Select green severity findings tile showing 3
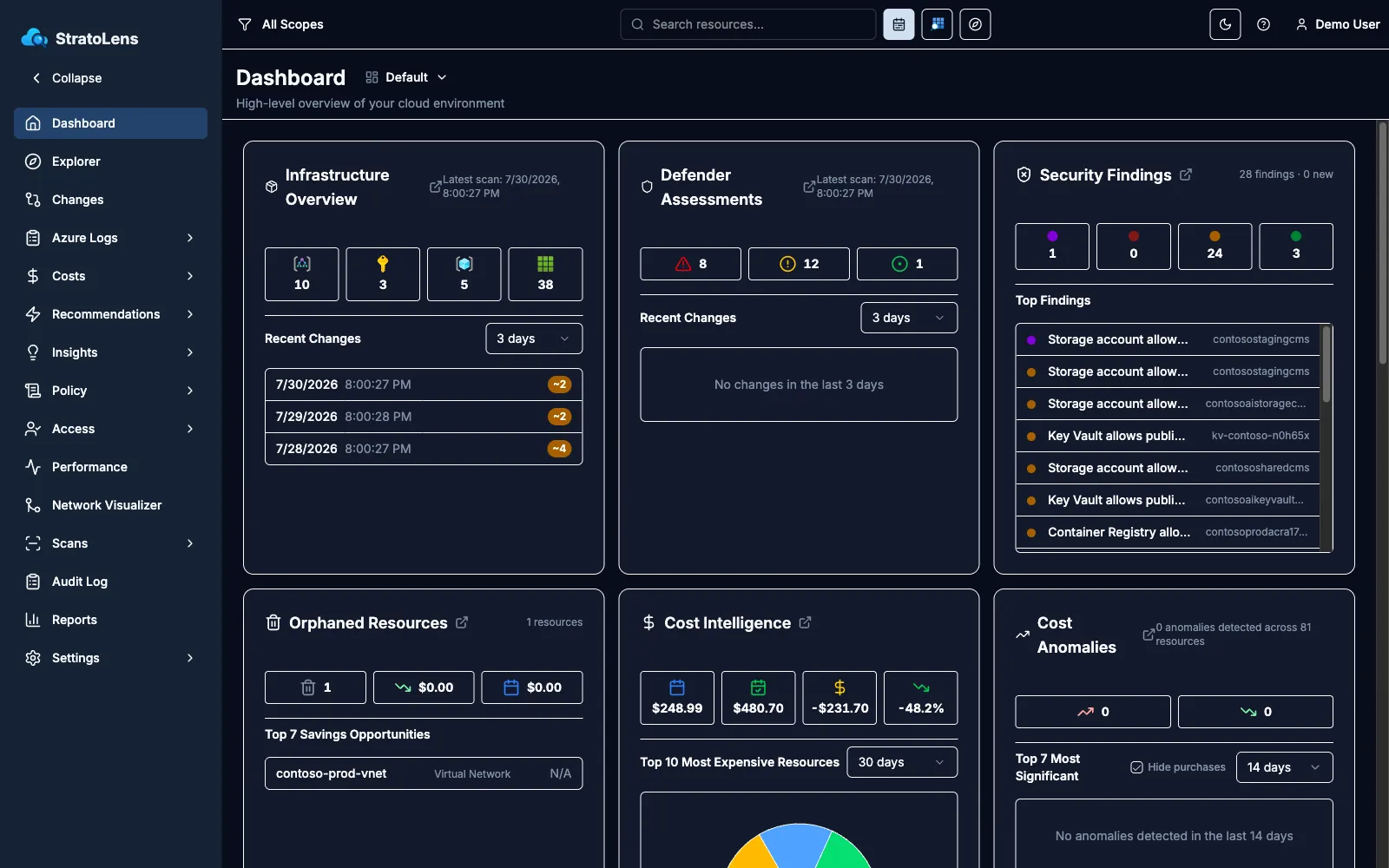 click(x=1296, y=247)
